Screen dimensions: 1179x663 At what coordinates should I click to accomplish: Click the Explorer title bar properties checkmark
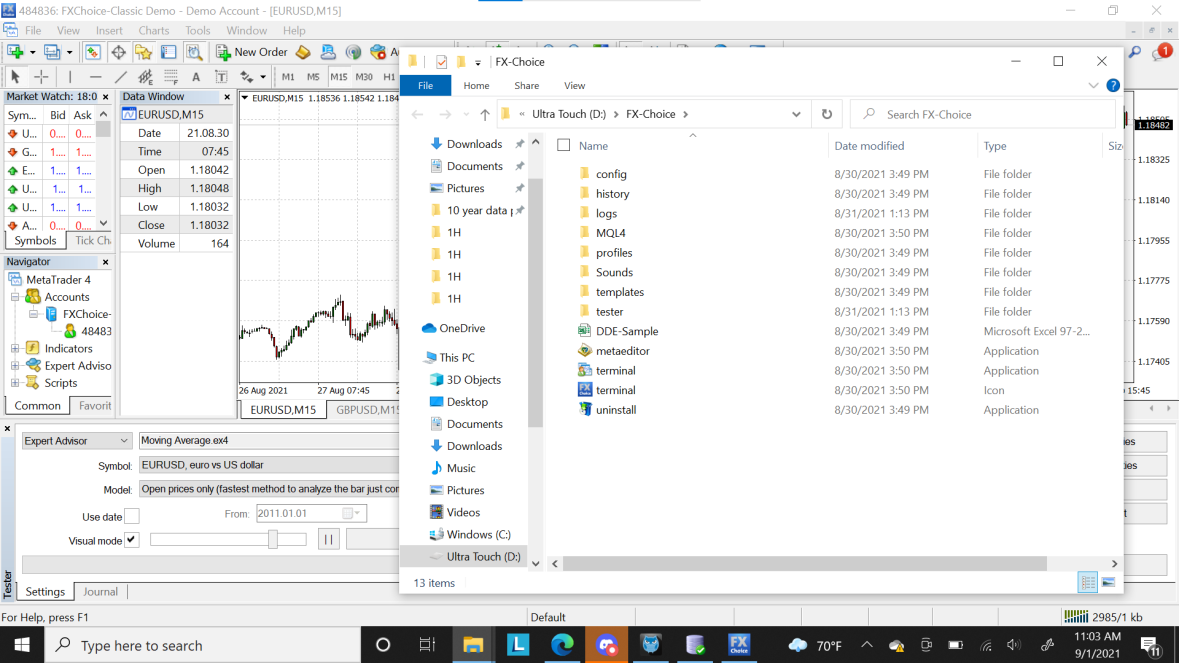[x=441, y=62]
